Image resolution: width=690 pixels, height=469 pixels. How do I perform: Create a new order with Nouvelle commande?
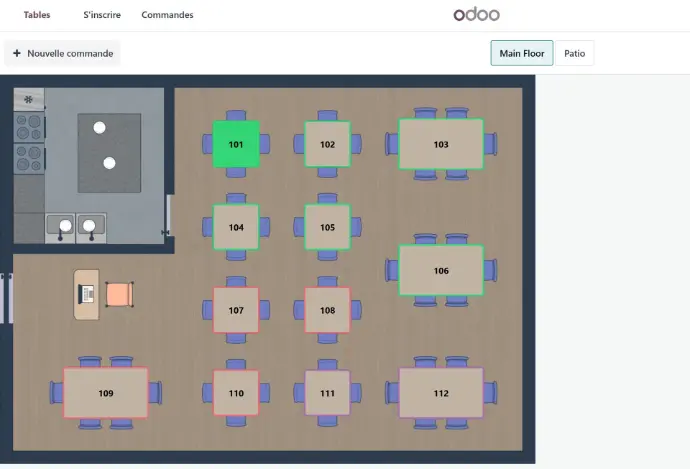tap(62, 53)
